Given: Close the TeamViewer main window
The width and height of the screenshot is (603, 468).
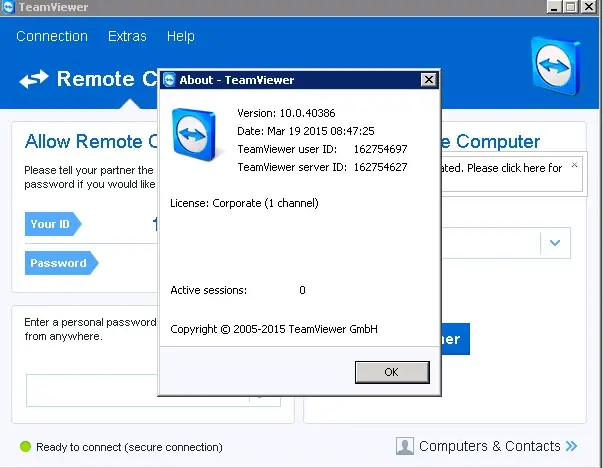Looking at the screenshot, I should pos(589,7).
